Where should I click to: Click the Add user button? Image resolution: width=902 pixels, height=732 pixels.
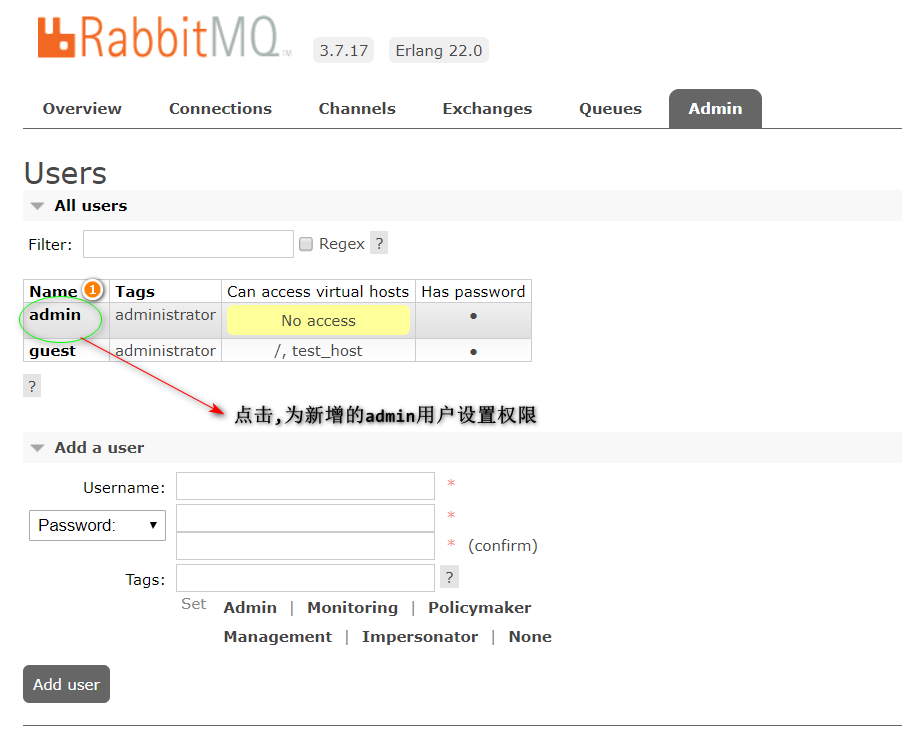(66, 684)
